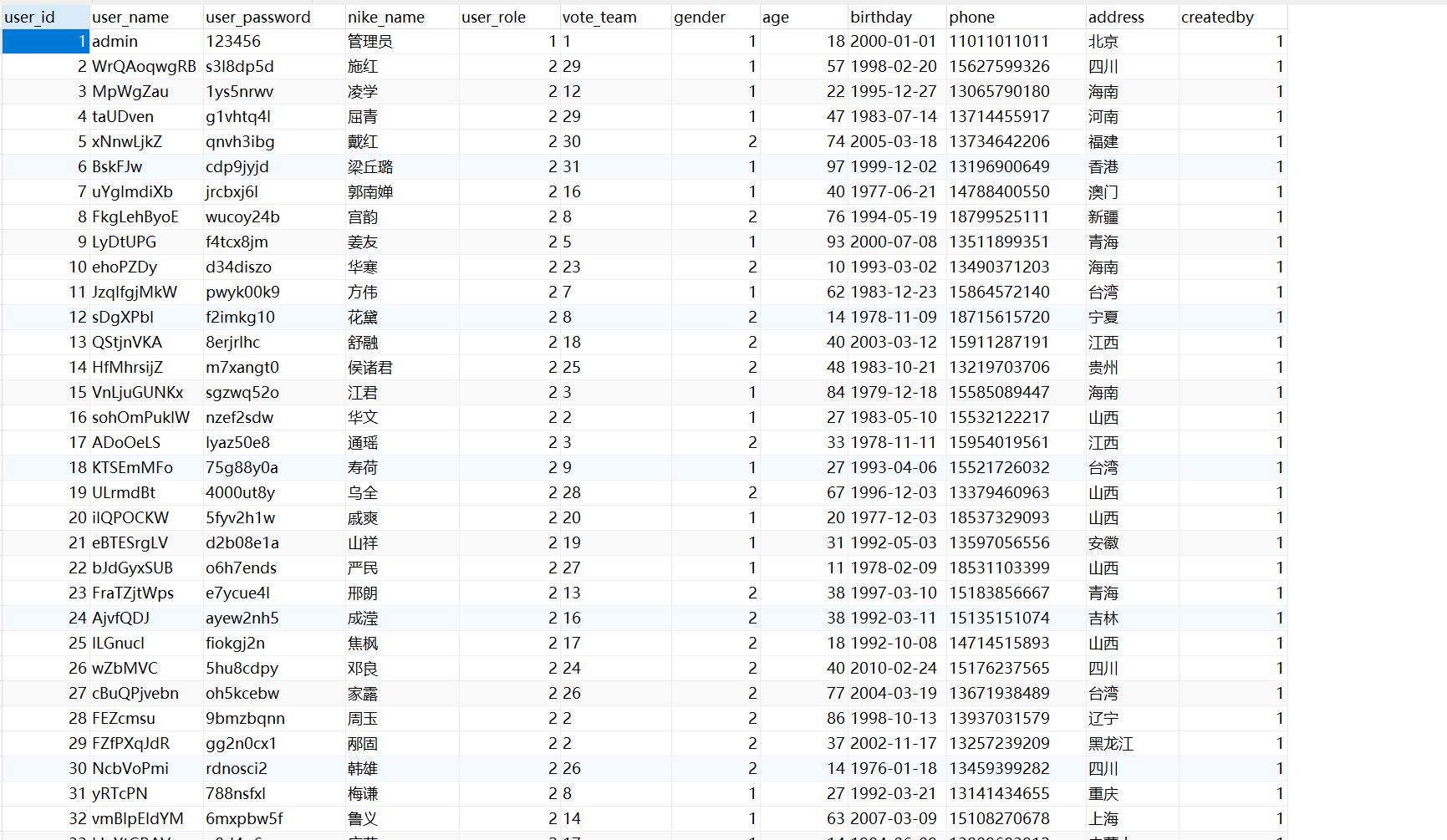Click the nike_name cell 梁丘璐
The image size is (1447, 840).
401,166
